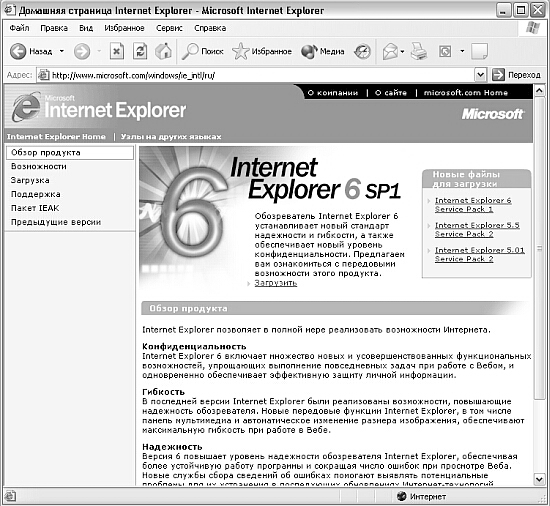550x506 pixels.
Task: Go to Home page via house icon
Action: point(163,52)
